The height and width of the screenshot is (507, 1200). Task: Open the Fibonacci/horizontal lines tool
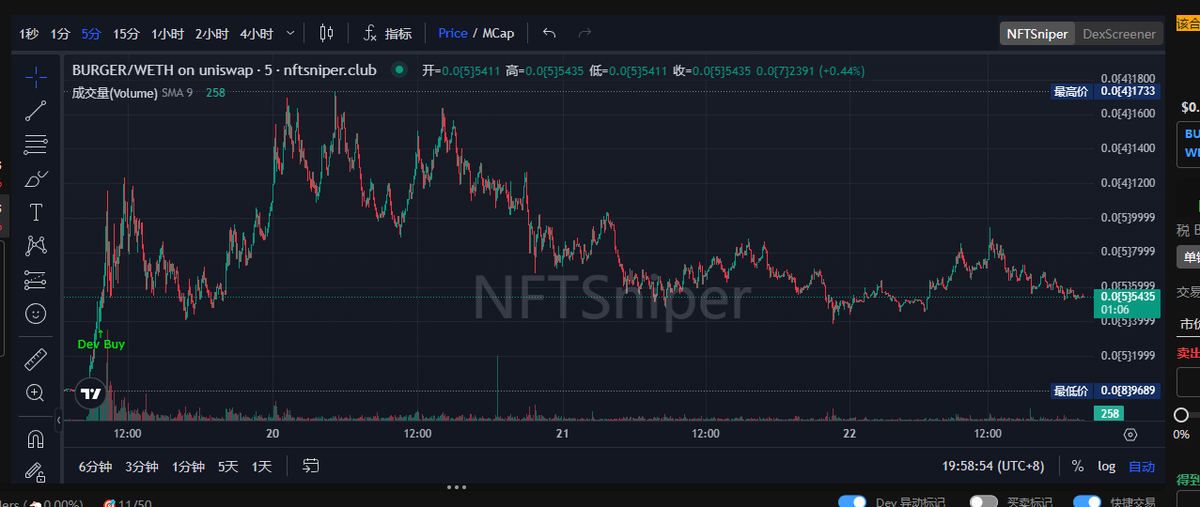point(36,144)
